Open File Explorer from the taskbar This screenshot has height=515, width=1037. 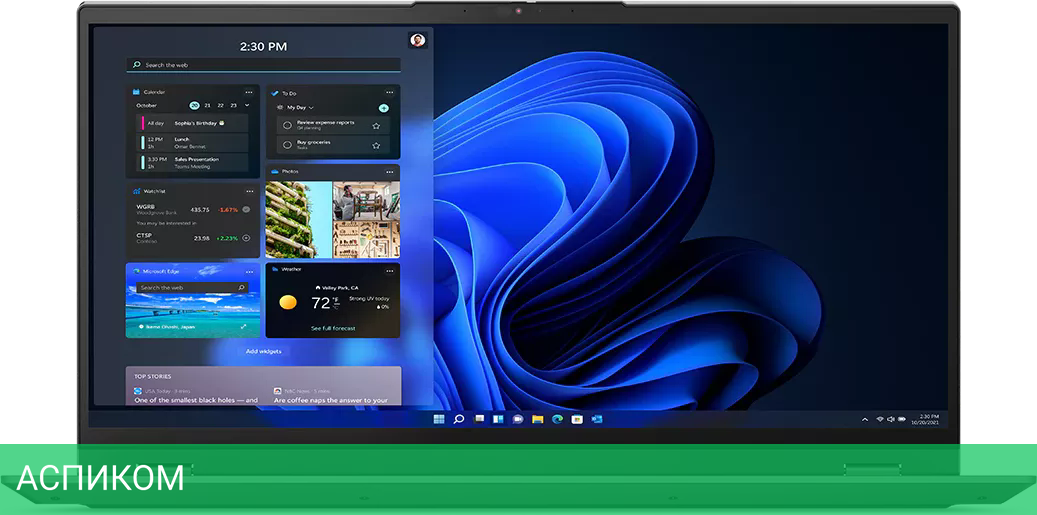pyautogui.click(x=537, y=419)
